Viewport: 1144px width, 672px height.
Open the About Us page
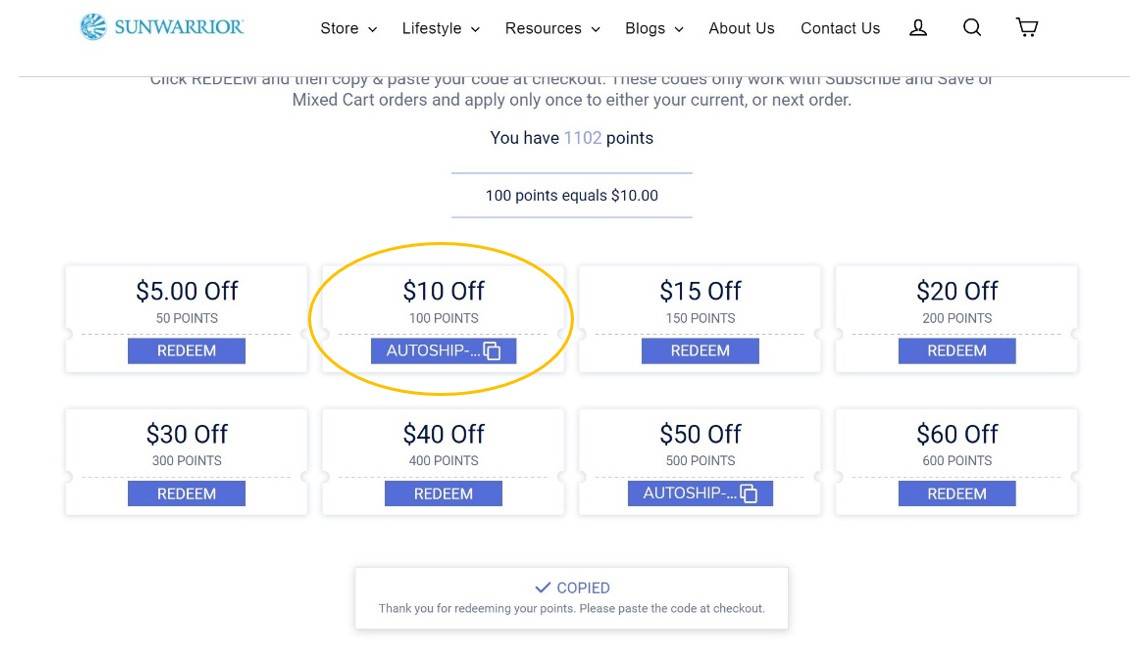(x=741, y=28)
